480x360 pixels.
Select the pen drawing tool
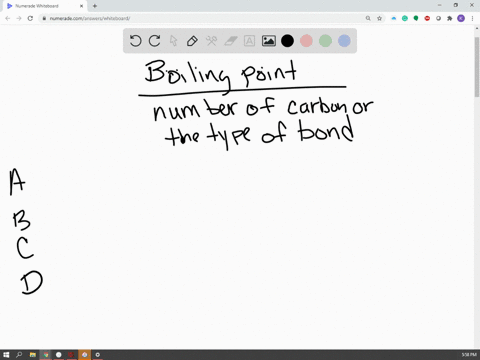coord(192,41)
